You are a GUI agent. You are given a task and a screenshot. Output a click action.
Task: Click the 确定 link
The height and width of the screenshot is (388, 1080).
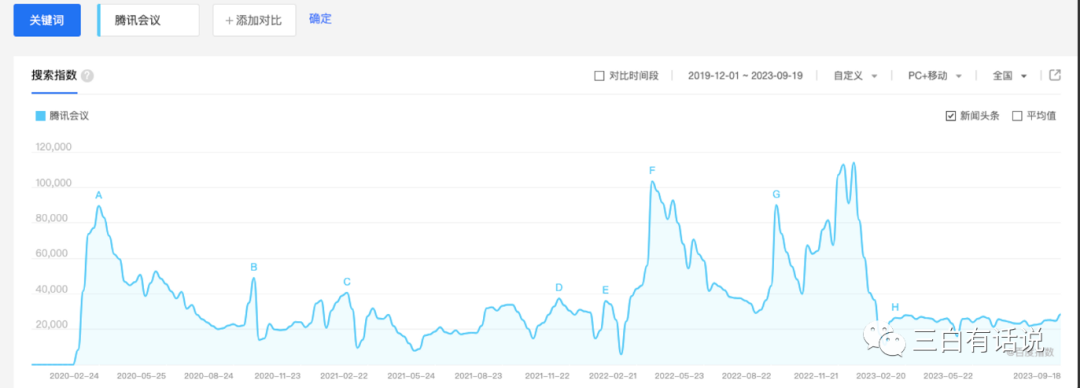(320, 19)
